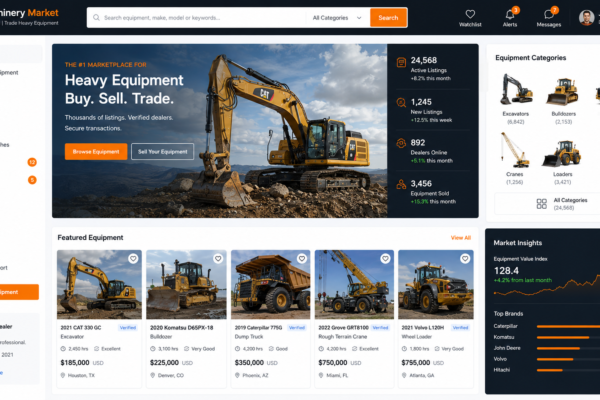Click the Active Listings stat icon
Viewport: 600px width, 400px height.
point(401,62)
